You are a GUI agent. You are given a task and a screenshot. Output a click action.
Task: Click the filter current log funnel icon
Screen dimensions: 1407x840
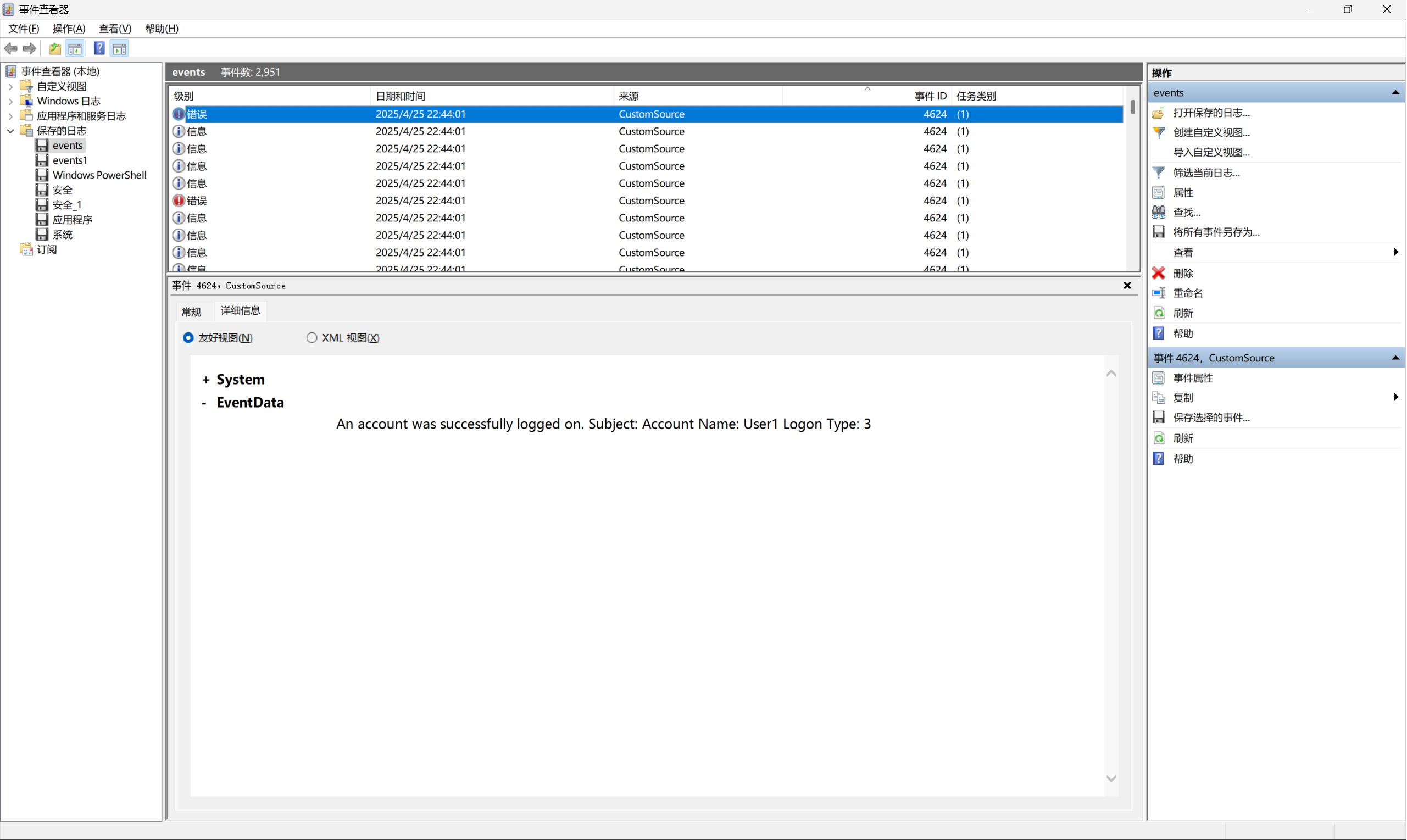1159,173
